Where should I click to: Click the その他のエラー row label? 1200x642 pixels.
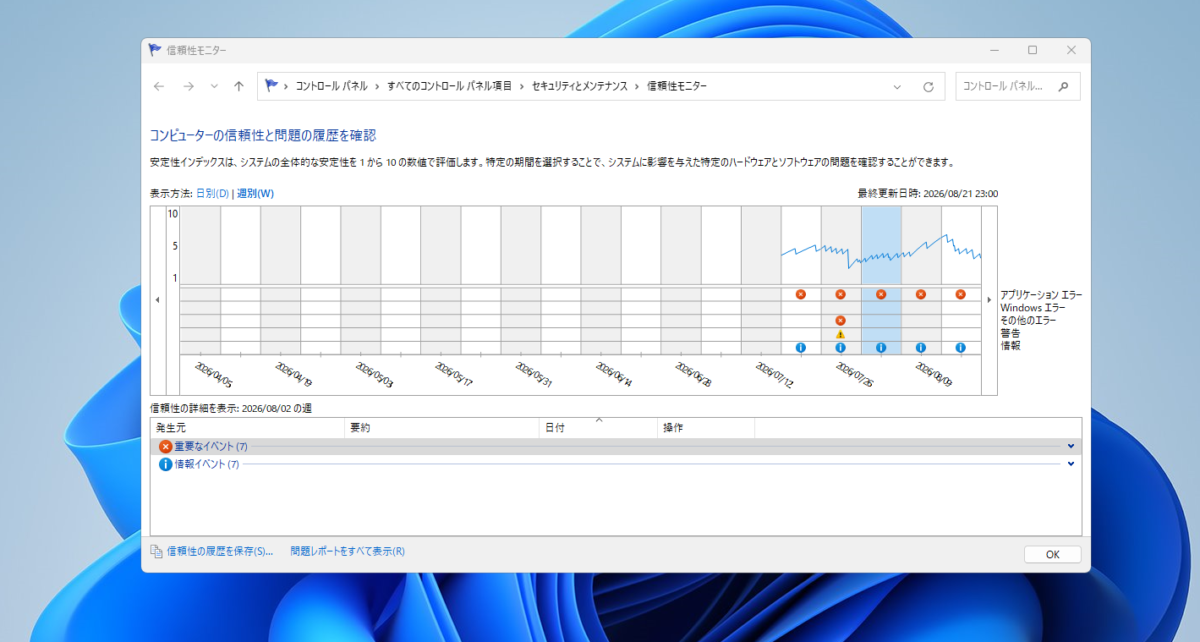click(x=1028, y=320)
